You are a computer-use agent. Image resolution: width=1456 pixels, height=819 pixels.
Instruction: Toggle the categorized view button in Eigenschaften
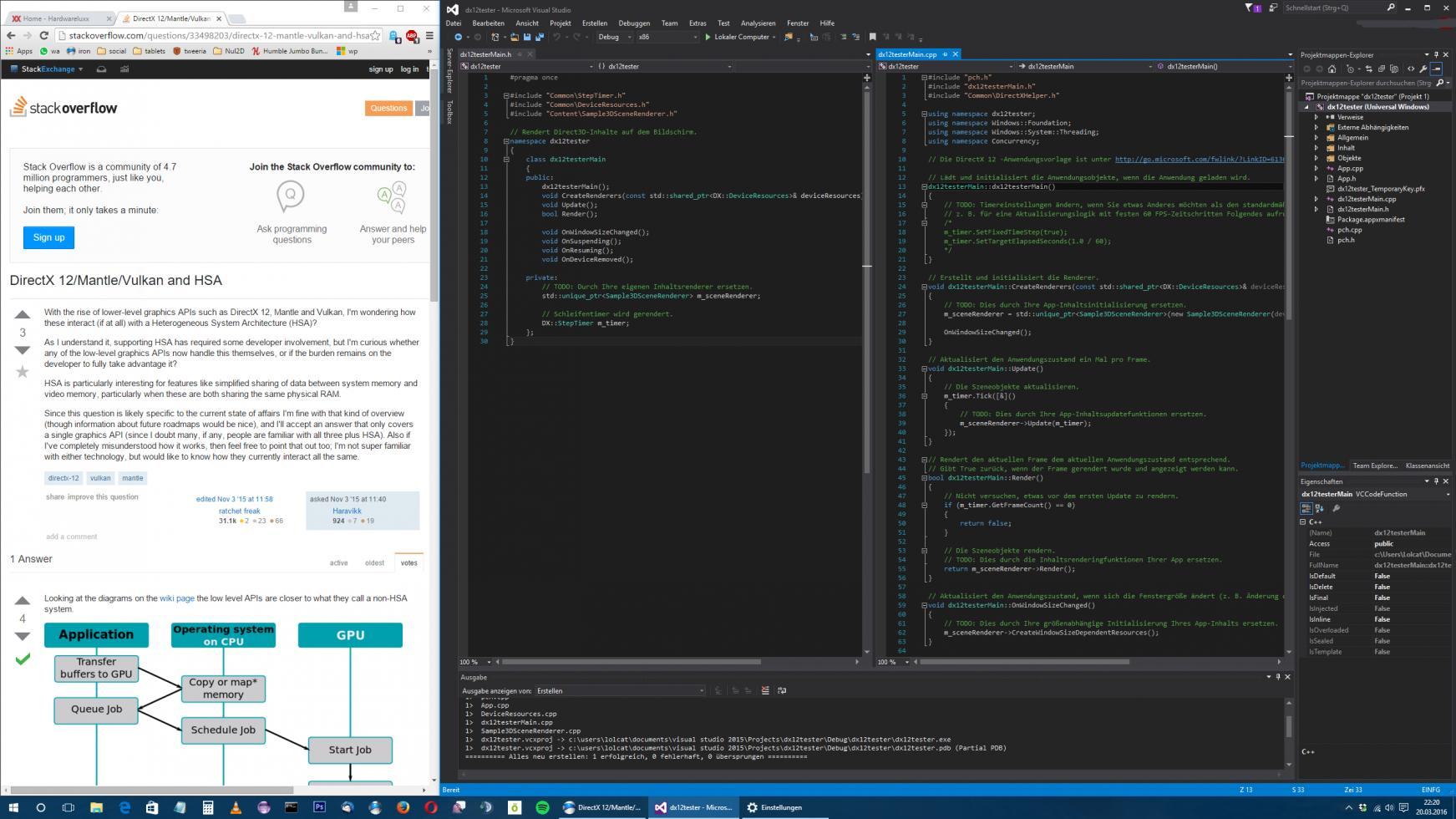[x=1306, y=508]
